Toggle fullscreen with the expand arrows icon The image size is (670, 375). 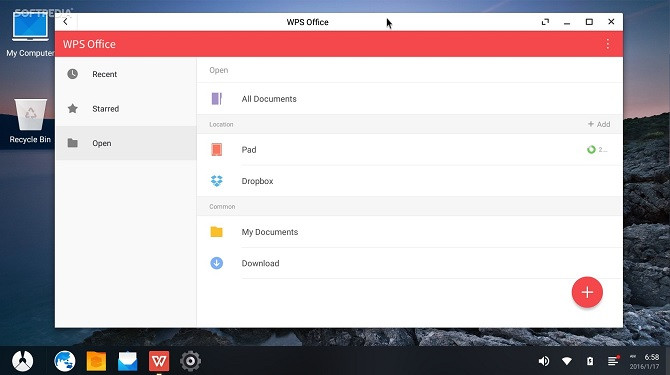click(x=545, y=22)
